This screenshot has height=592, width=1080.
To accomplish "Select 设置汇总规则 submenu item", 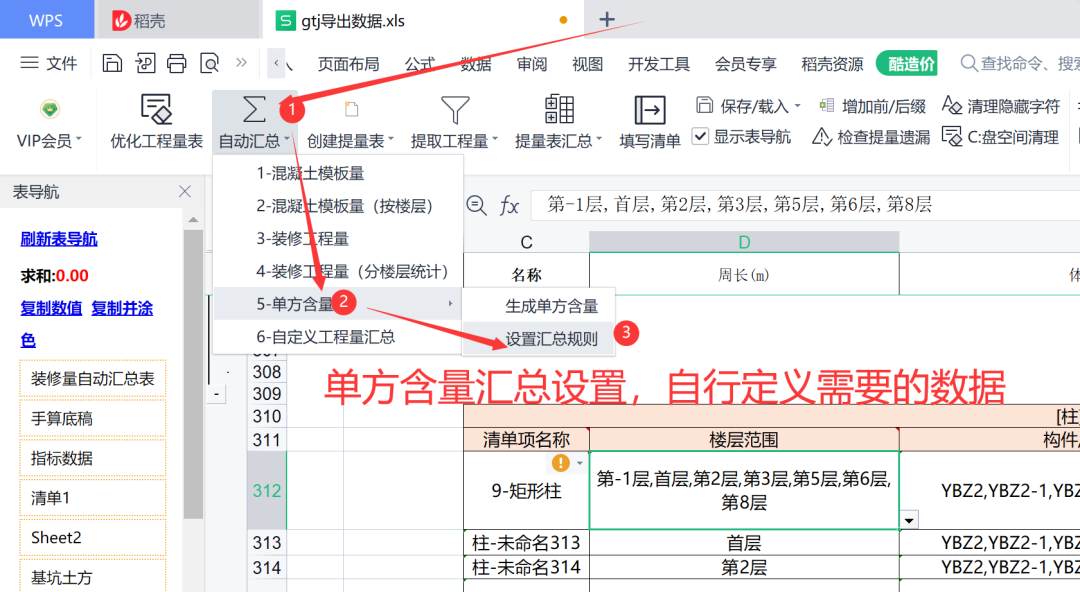I will pyautogui.click(x=551, y=339).
